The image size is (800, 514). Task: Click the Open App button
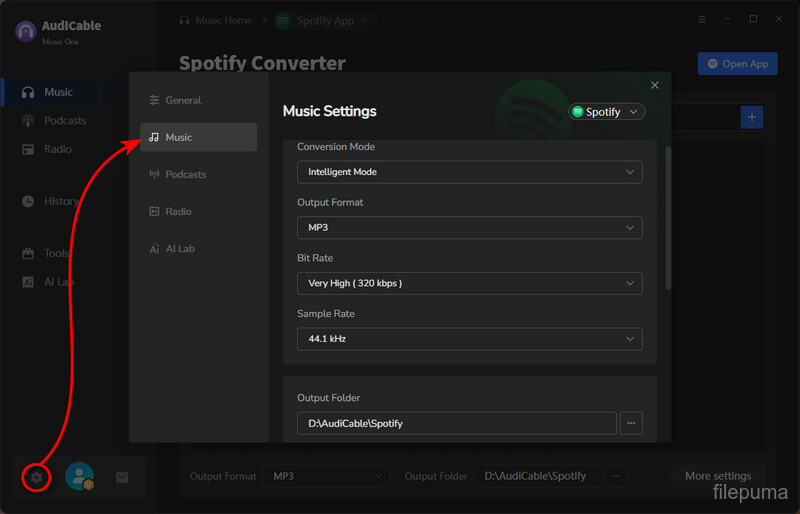[x=737, y=64]
